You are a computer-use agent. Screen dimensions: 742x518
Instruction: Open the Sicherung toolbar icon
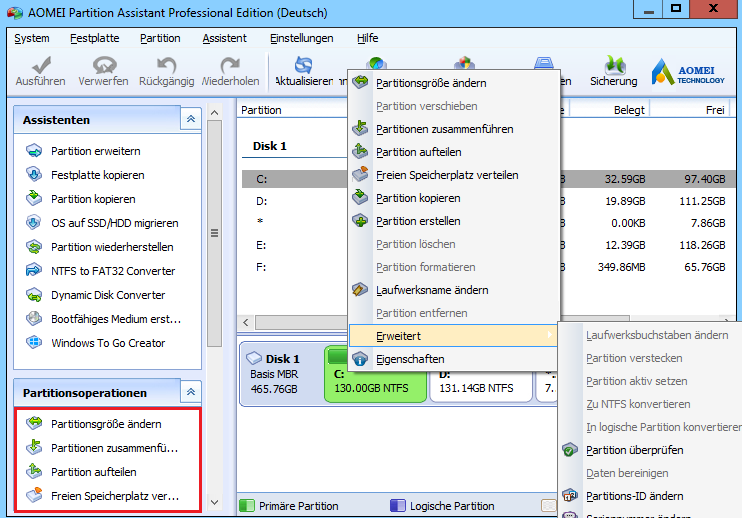pos(614,65)
